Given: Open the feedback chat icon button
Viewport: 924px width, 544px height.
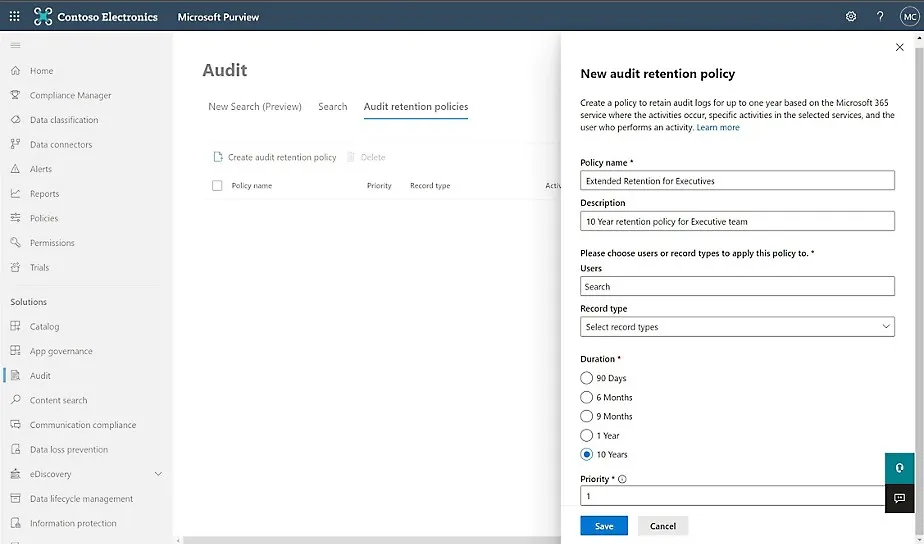Looking at the screenshot, I should click(899, 498).
